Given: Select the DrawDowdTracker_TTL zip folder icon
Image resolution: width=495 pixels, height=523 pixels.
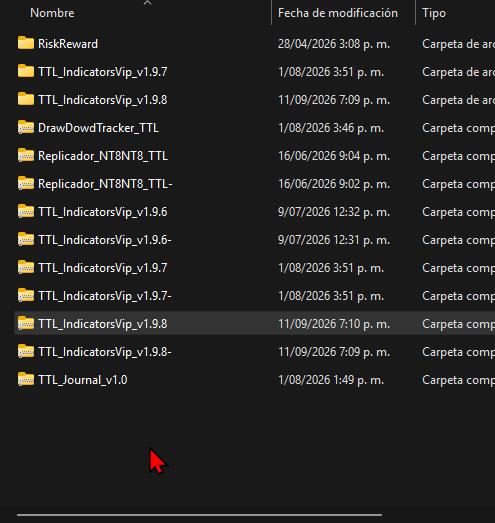Looking at the screenshot, I should click(x=26, y=127).
